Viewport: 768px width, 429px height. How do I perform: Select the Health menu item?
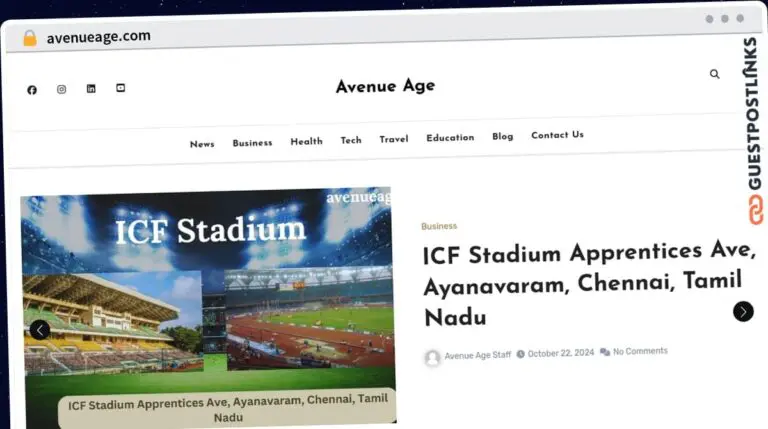coord(306,142)
